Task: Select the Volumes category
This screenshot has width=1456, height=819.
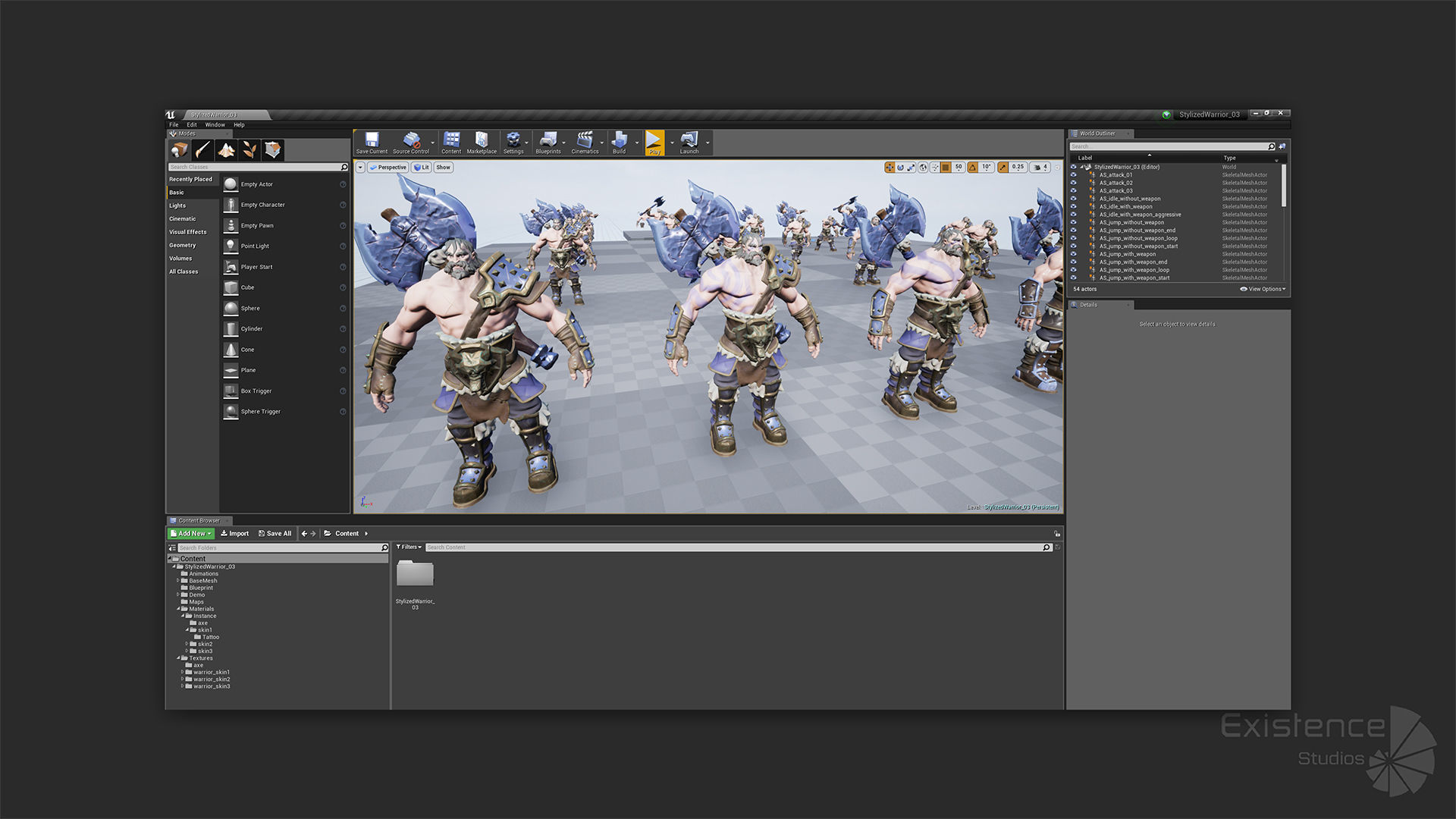Action: (193, 259)
